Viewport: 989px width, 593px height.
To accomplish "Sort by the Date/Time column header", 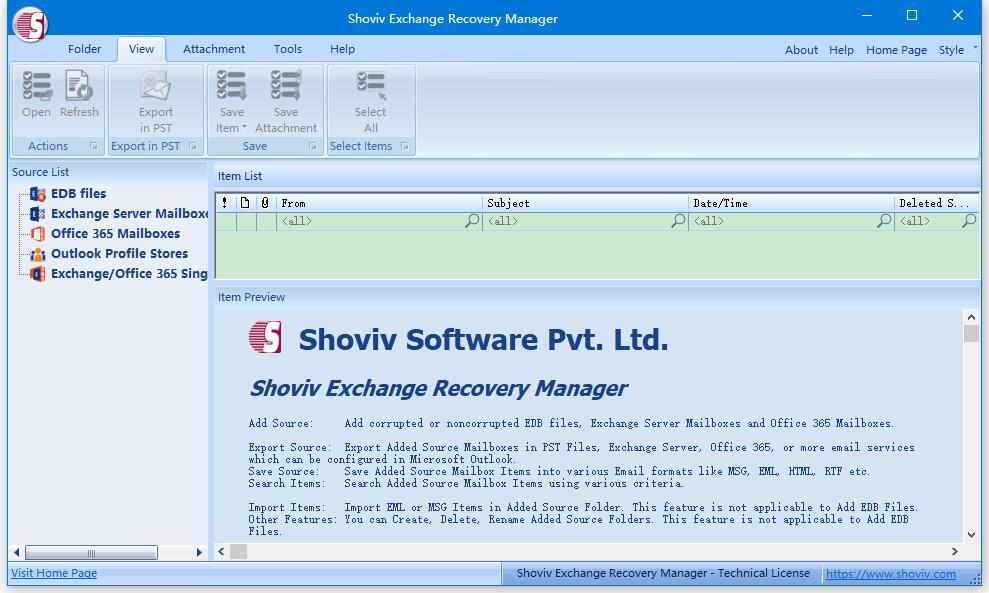I will 792,203.
